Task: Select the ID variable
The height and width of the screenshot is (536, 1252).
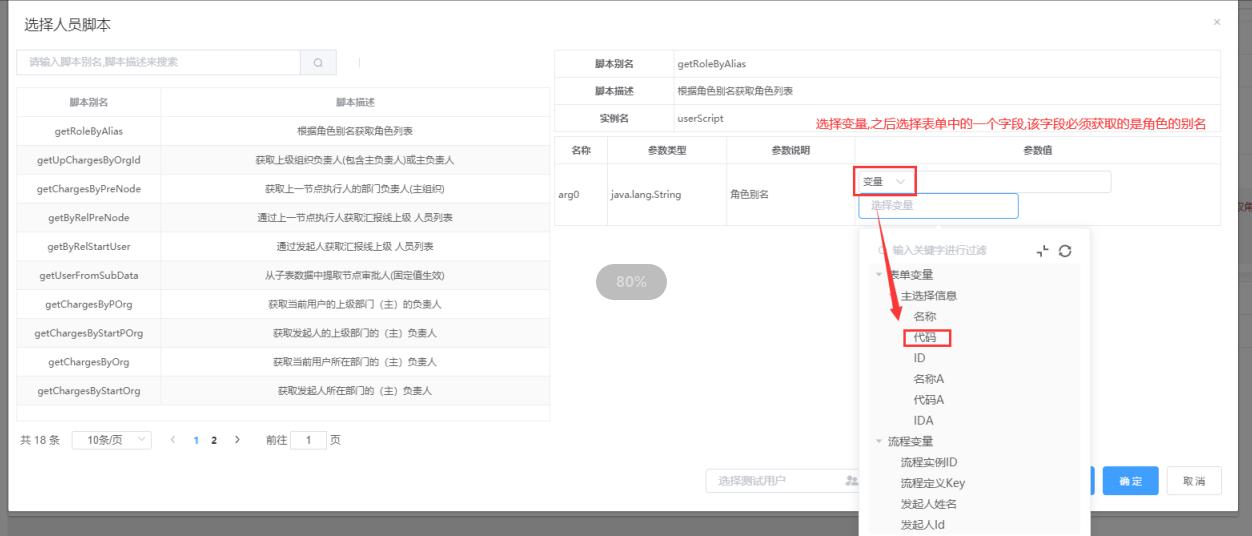Action: tap(920, 358)
